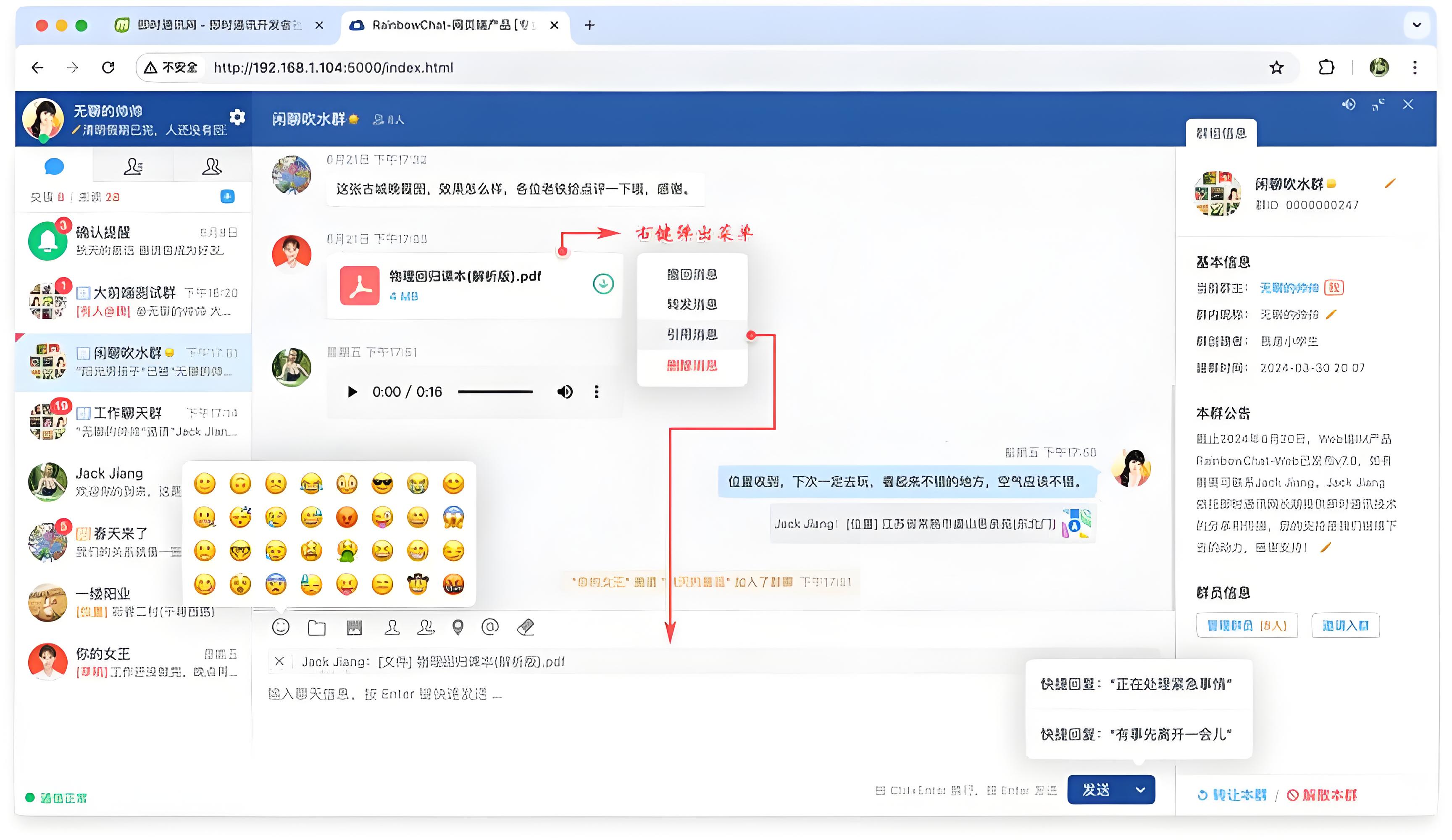Bookmark this page with the star icon
The width and height of the screenshot is (1452, 840).
coord(1276,67)
